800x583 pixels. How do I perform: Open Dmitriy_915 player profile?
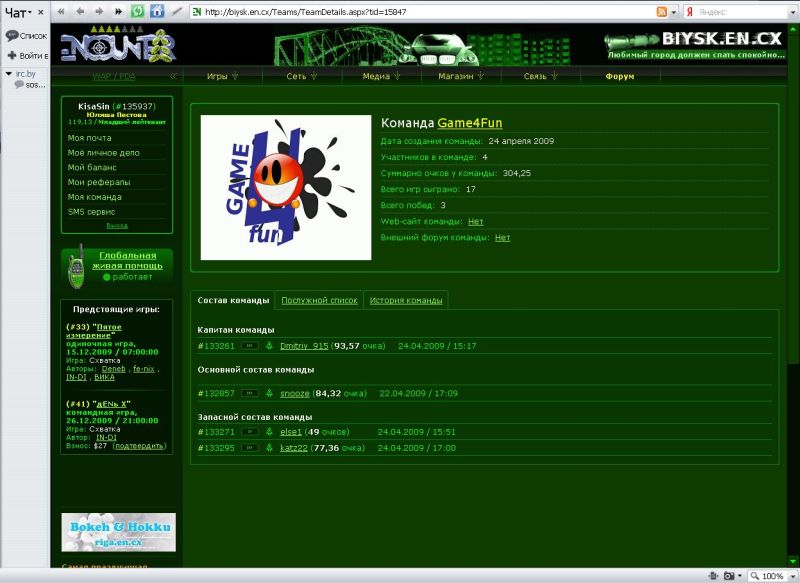pyautogui.click(x=304, y=346)
